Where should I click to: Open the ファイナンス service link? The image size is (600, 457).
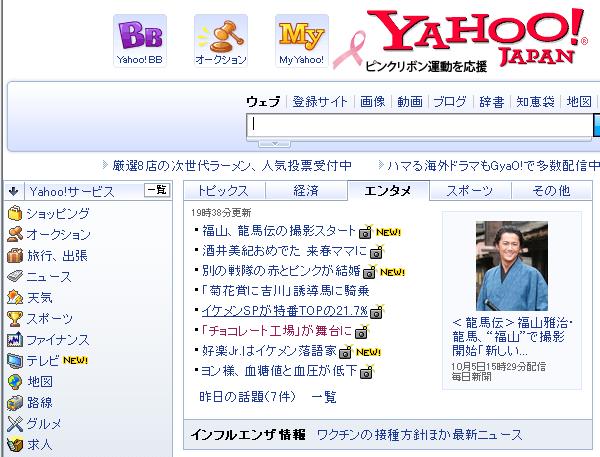(x=58, y=340)
